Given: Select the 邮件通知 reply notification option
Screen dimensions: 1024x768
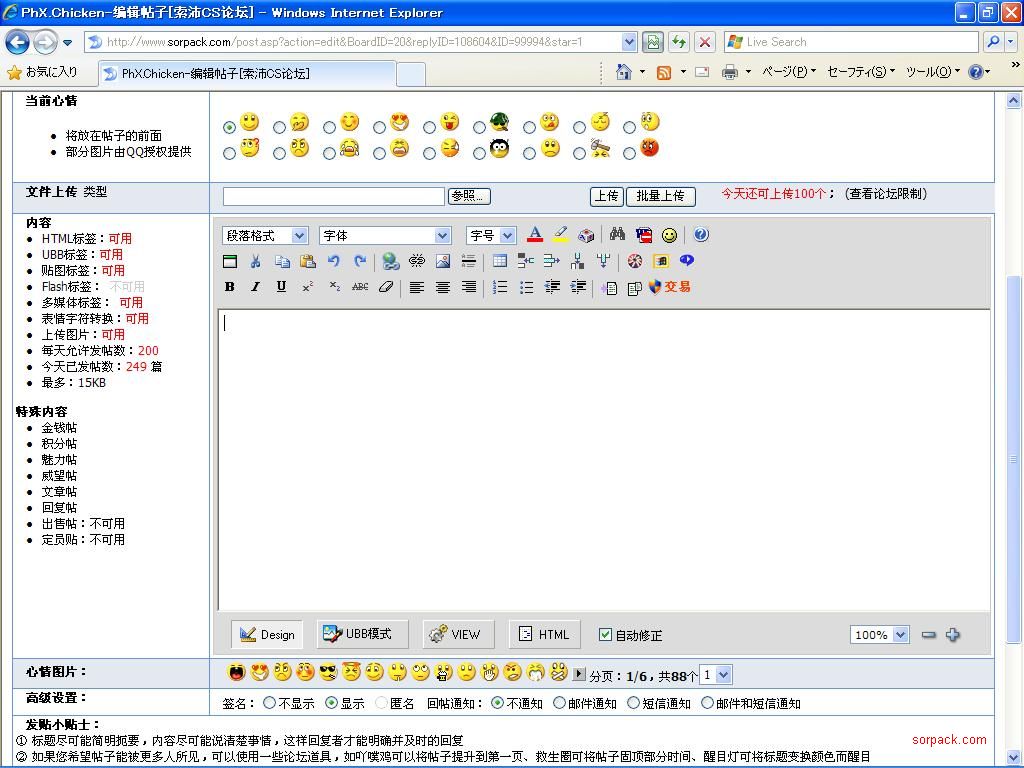Looking at the screenshot, I should click(559, 703).
